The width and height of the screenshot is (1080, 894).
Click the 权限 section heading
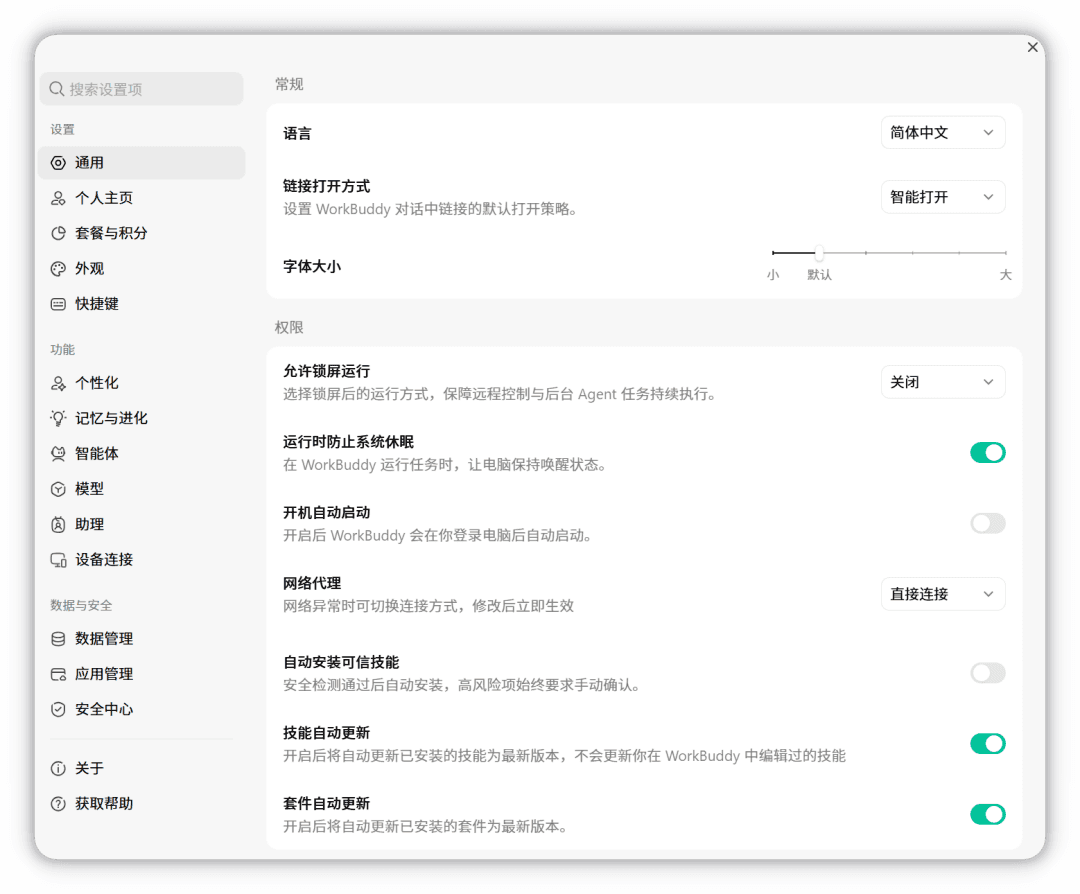point(289,327)
